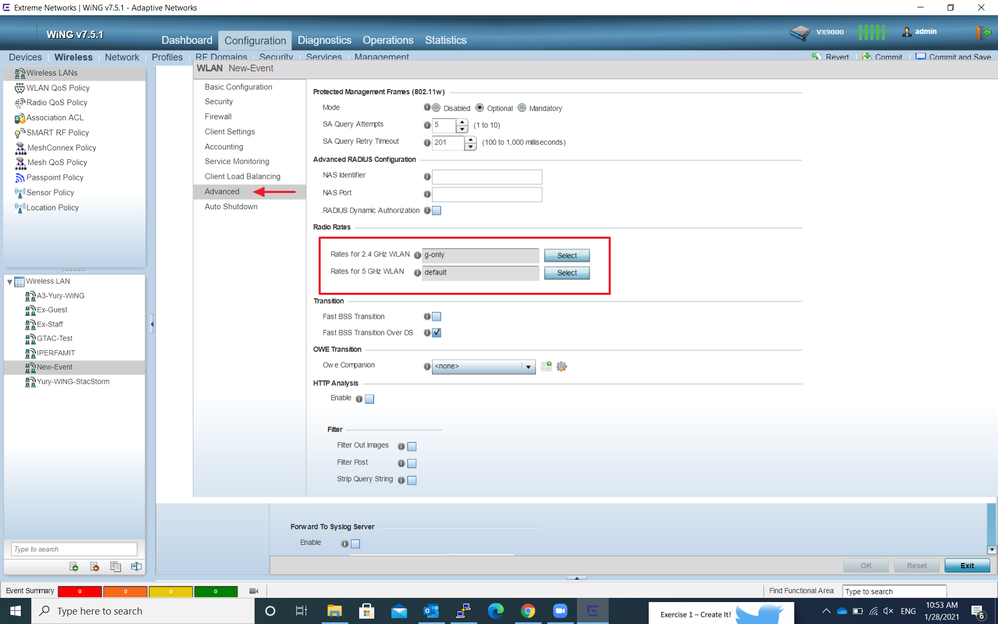Select Passpoint Policy in left panel
Image resolution: width=998 pixels, height=624 pixels.
[x=54, y=177]
